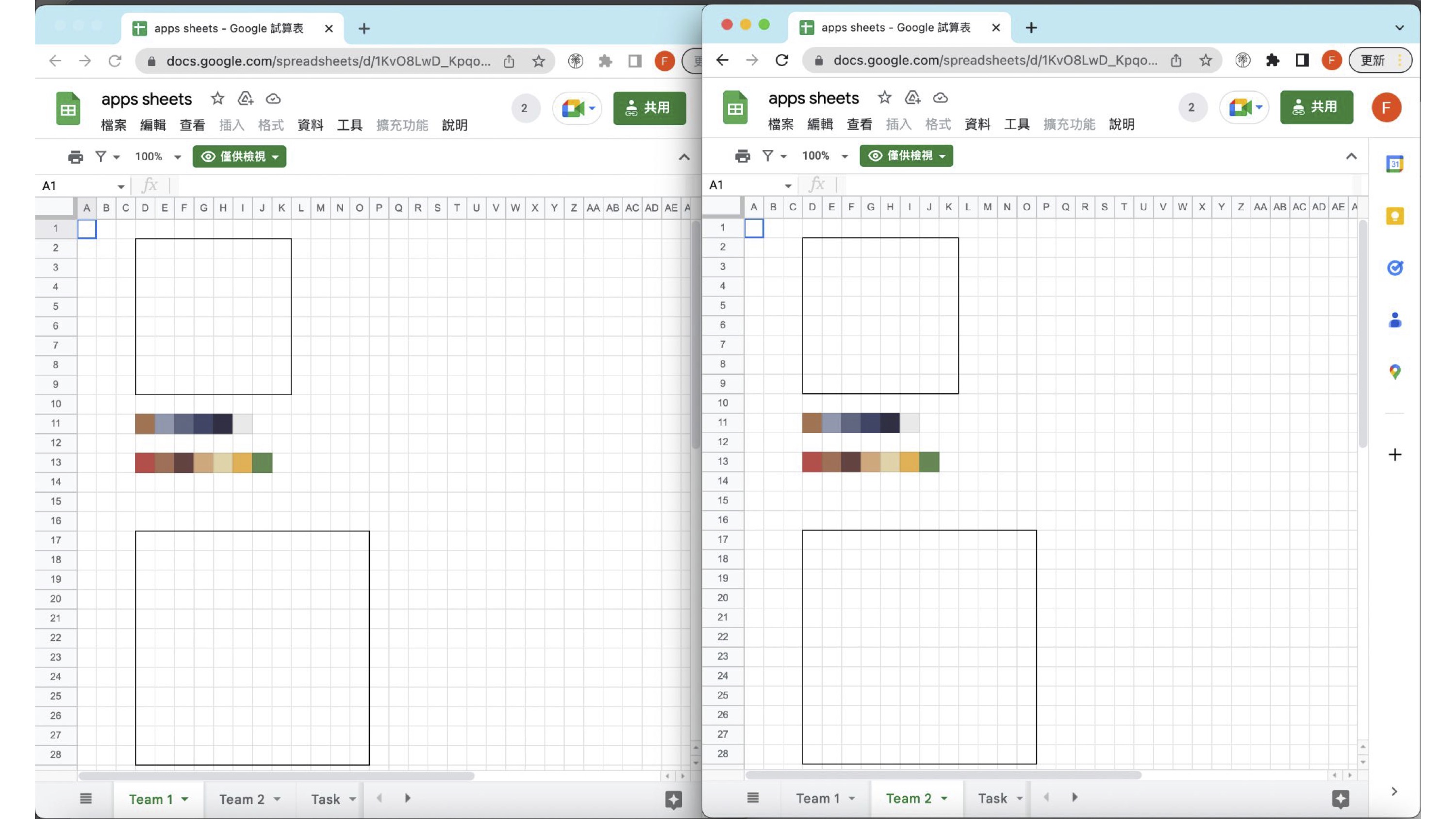Open Google Tasks in the side panel
The height and width of the screenshot is (819, 1456).
pos(1394,268)
